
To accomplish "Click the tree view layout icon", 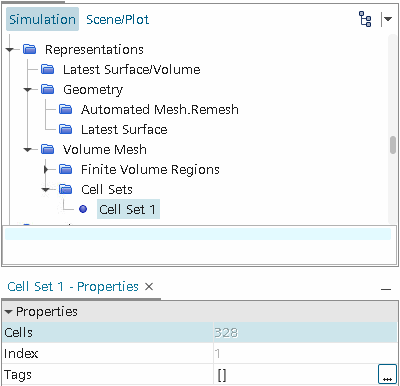I will (365, 19).
